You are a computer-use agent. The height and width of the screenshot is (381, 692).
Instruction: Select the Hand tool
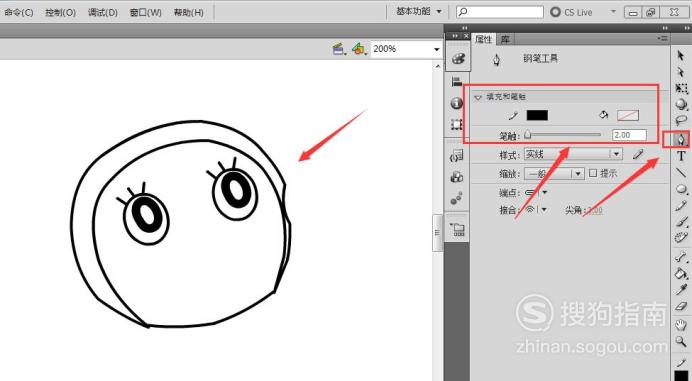click(681, 325)
